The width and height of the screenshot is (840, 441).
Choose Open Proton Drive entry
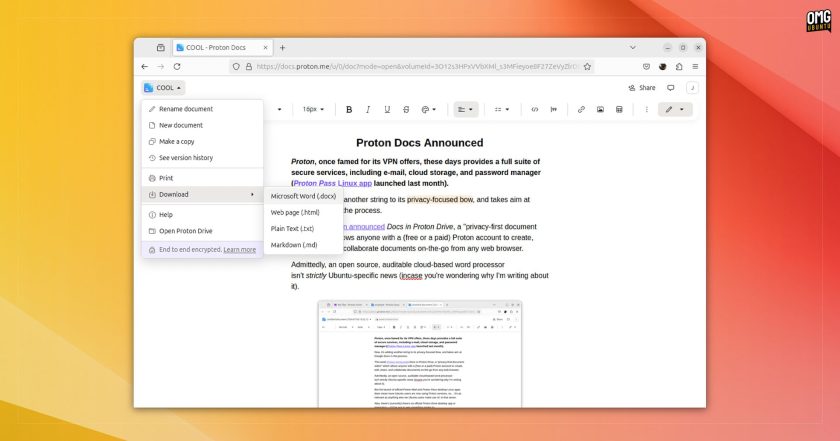tap(202, 231)
